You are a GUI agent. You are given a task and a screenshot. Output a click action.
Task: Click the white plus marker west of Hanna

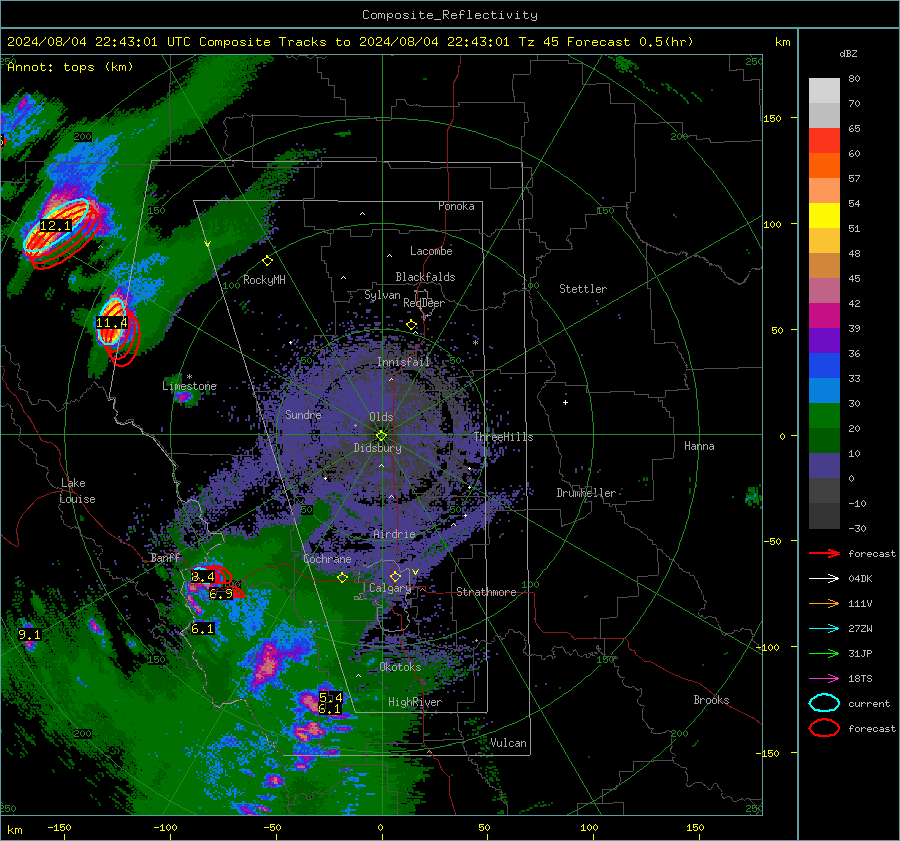coord(565,402)
